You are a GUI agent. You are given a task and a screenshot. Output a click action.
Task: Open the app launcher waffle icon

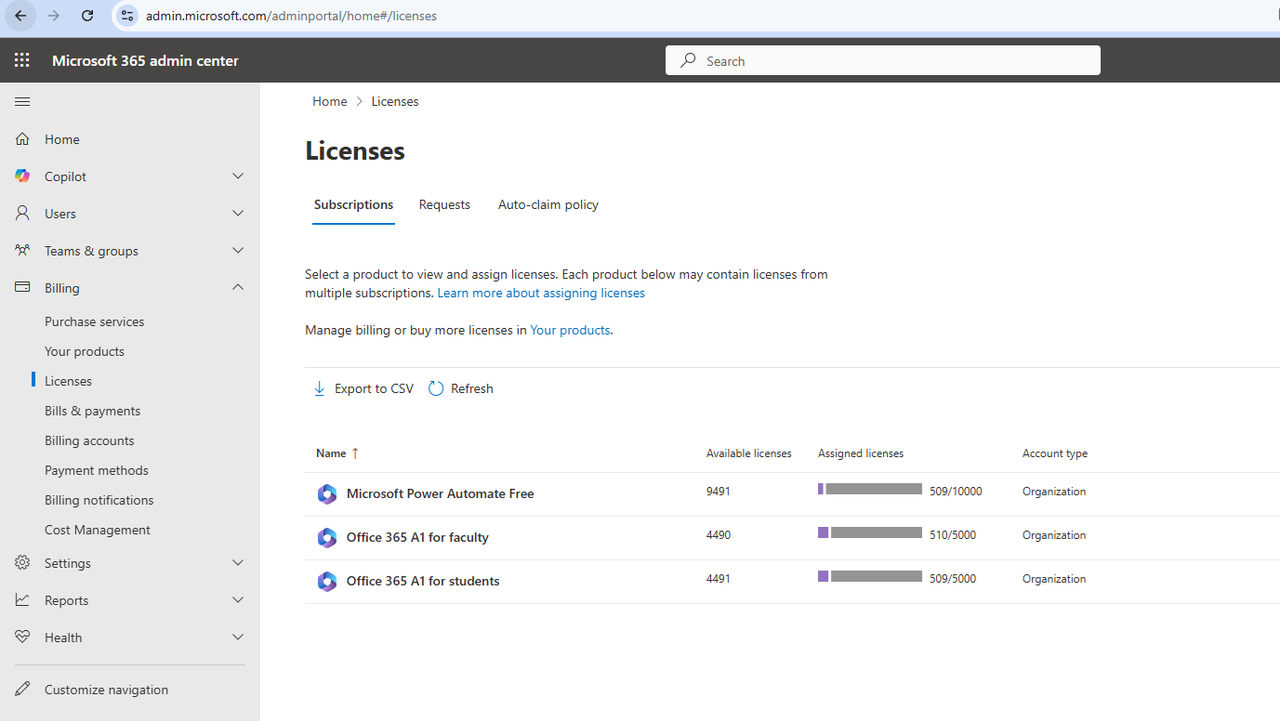coord(22,60)
